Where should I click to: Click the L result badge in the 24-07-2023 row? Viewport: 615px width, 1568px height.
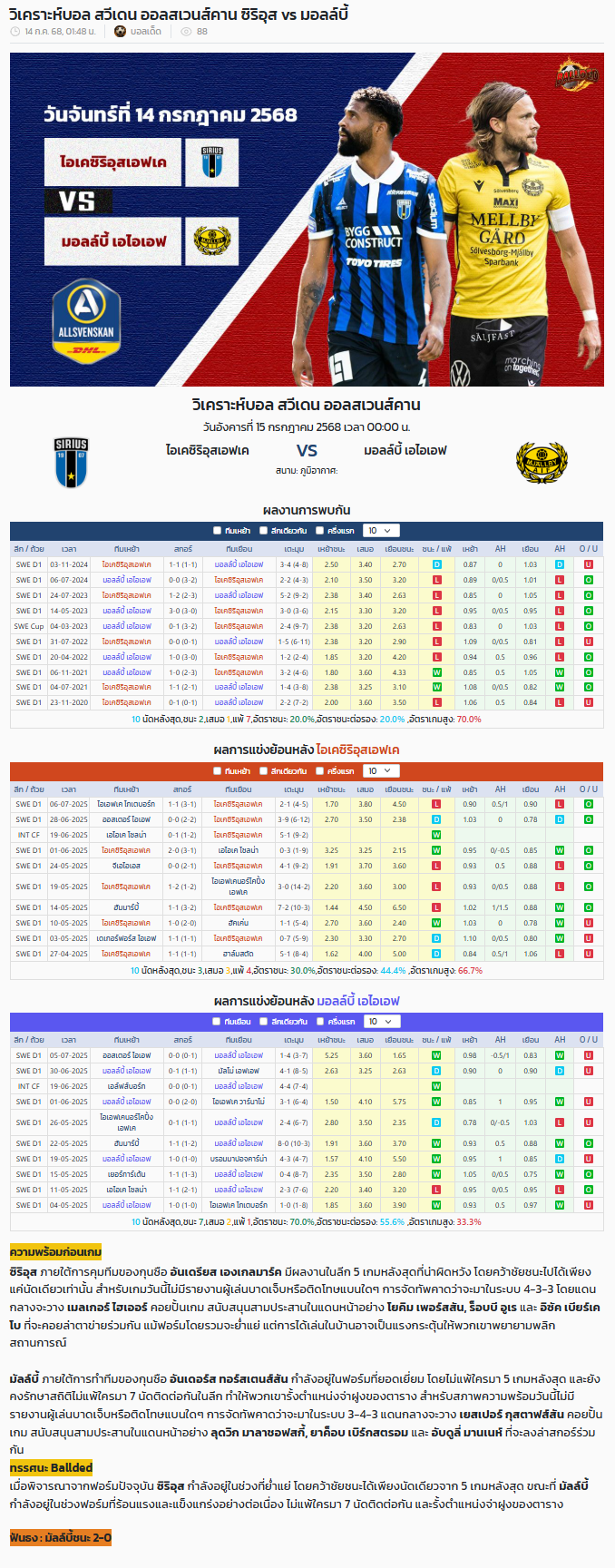437,595
